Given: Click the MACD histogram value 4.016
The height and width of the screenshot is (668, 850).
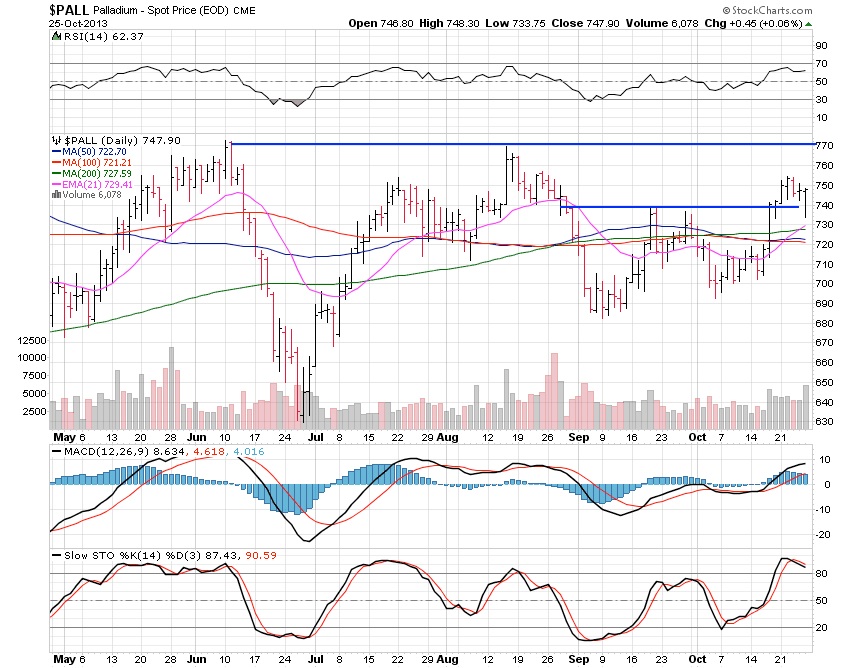Looking at the screenshot, I should pyautogui.click(x=249, y=452).
